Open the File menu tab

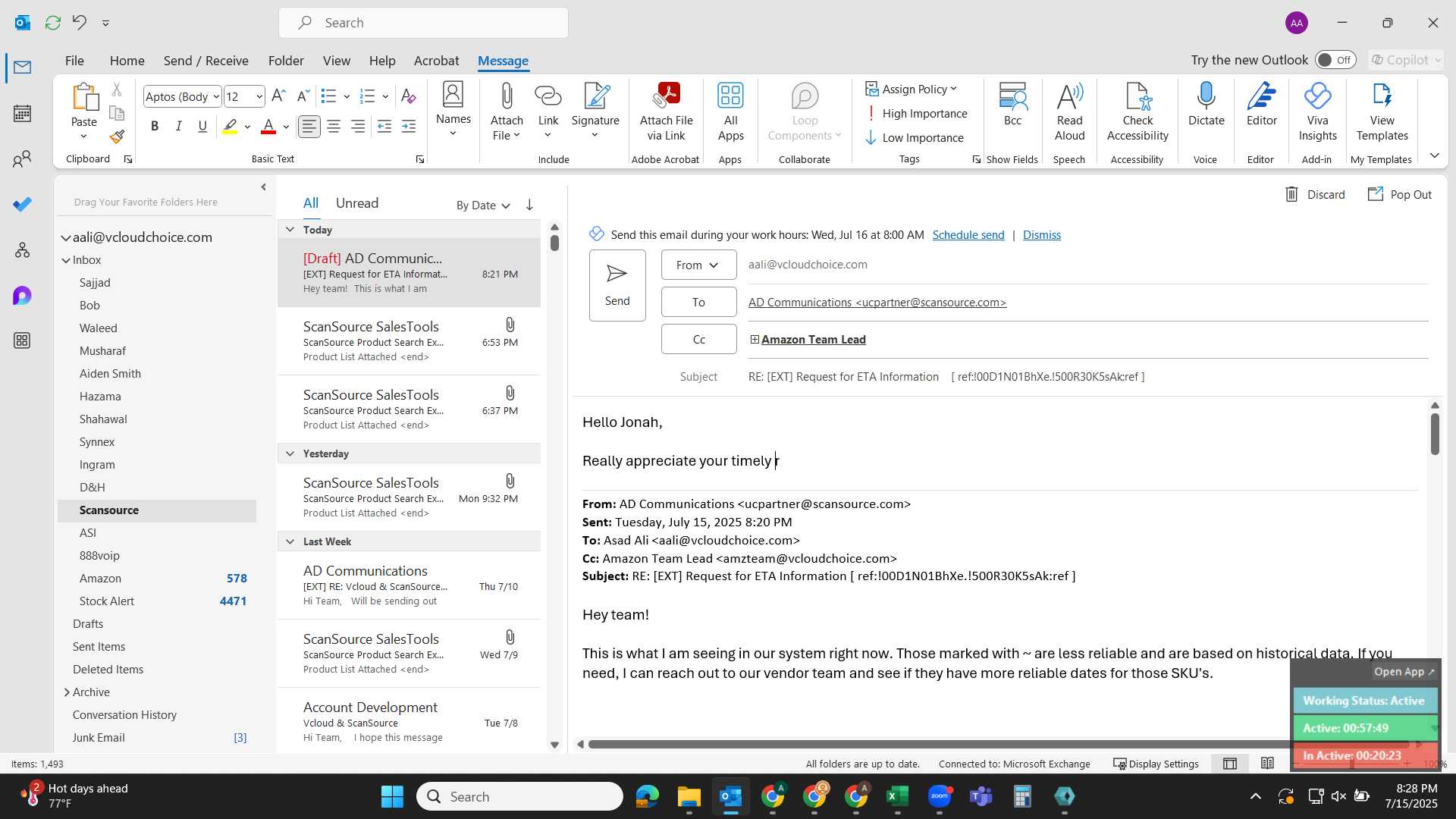pyautogui.click(x=74, y=61)
